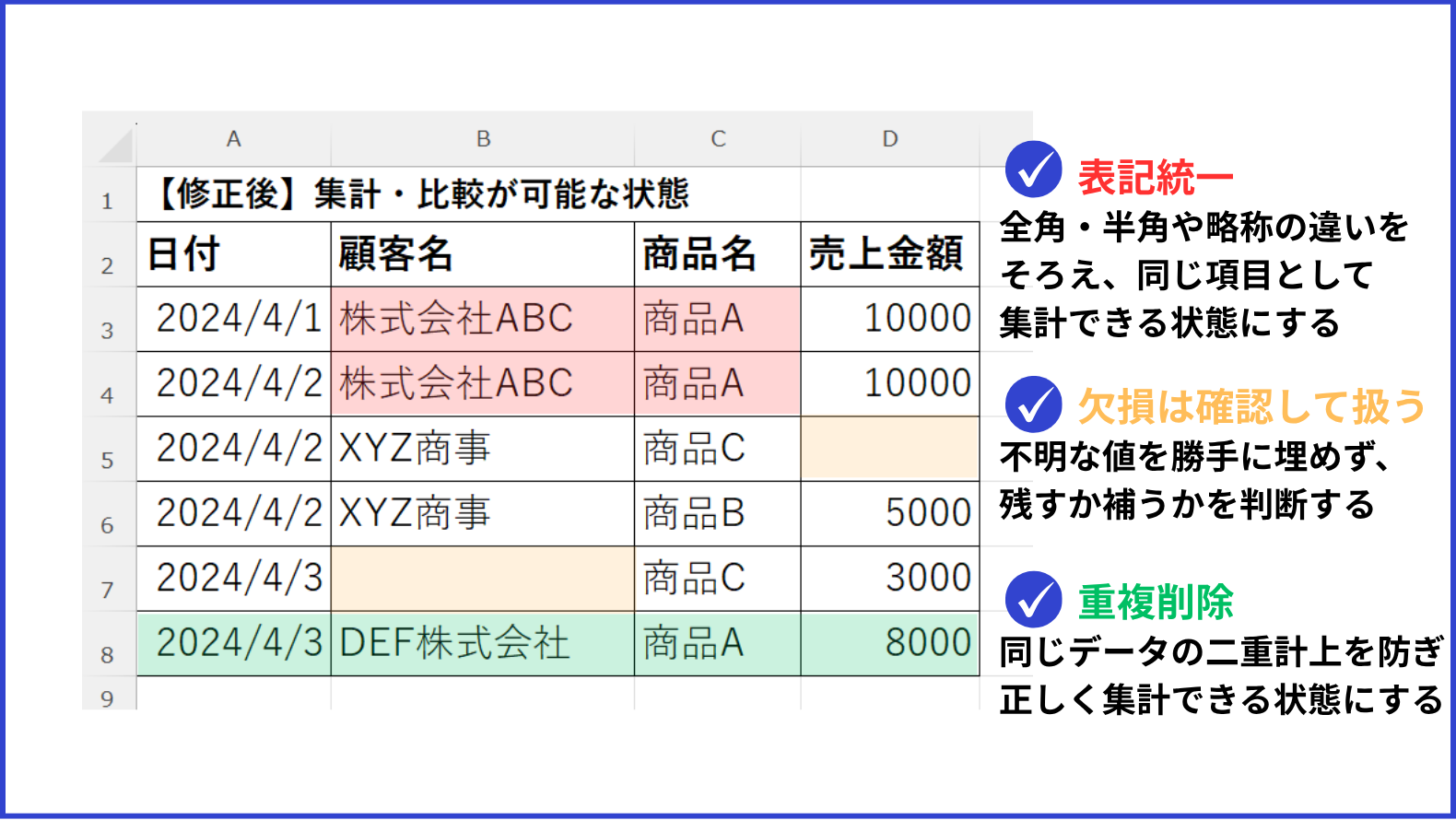The image size is (1456, 820).
Task: Click the DEF株式会社 cell
Action: click(x=483, y=644)
